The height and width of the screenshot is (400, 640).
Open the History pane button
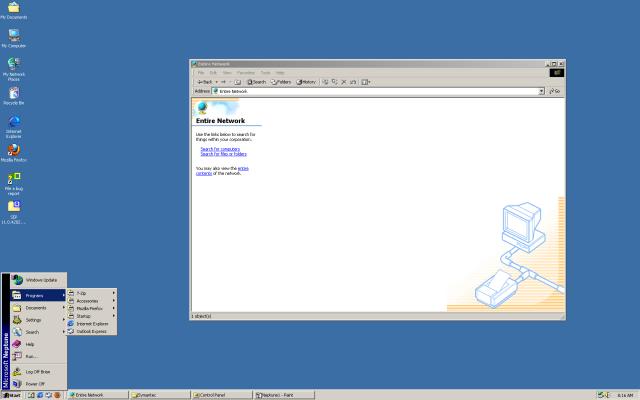pyautogui.click(x=306, y=82)
